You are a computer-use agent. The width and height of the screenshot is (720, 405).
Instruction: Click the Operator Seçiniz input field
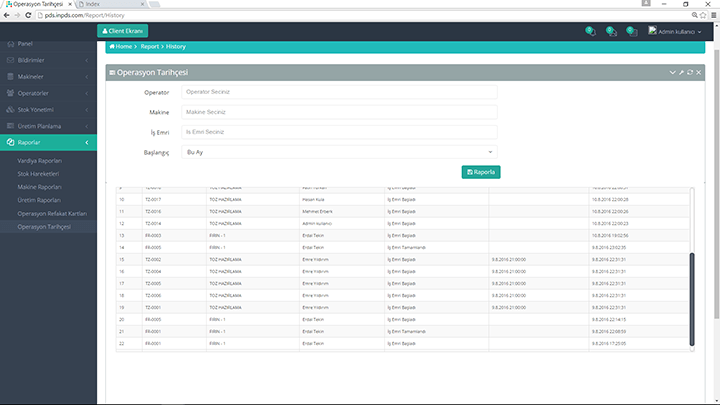[339, 92]
